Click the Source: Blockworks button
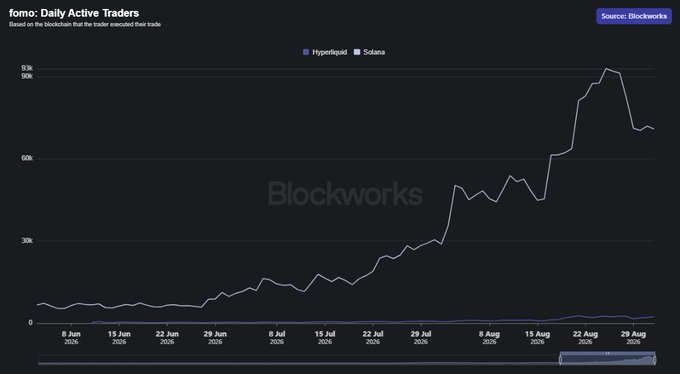 [x=634, y=16]
